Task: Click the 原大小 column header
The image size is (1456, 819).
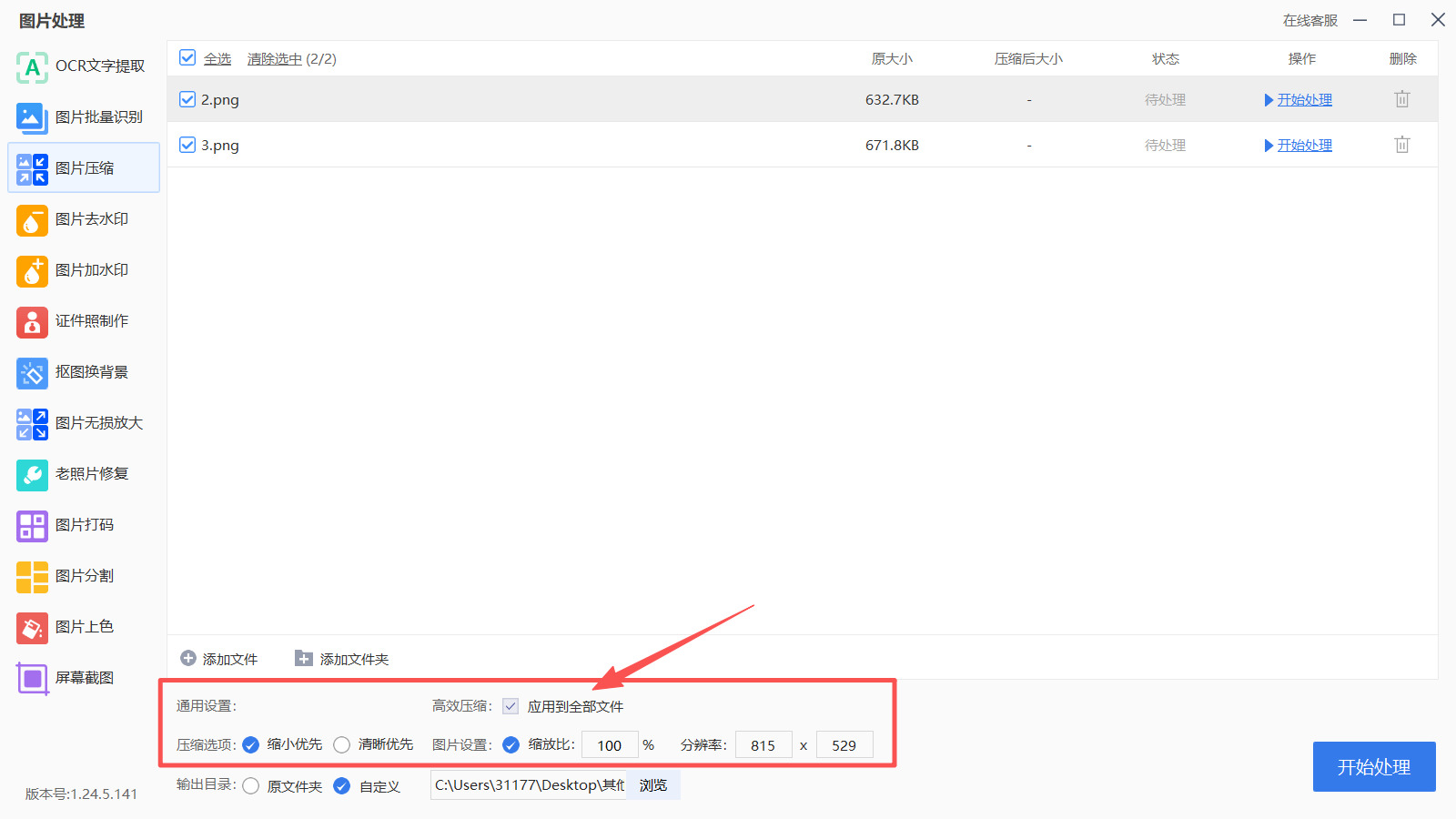Action: pyautogui.click(x=892, y=59)
